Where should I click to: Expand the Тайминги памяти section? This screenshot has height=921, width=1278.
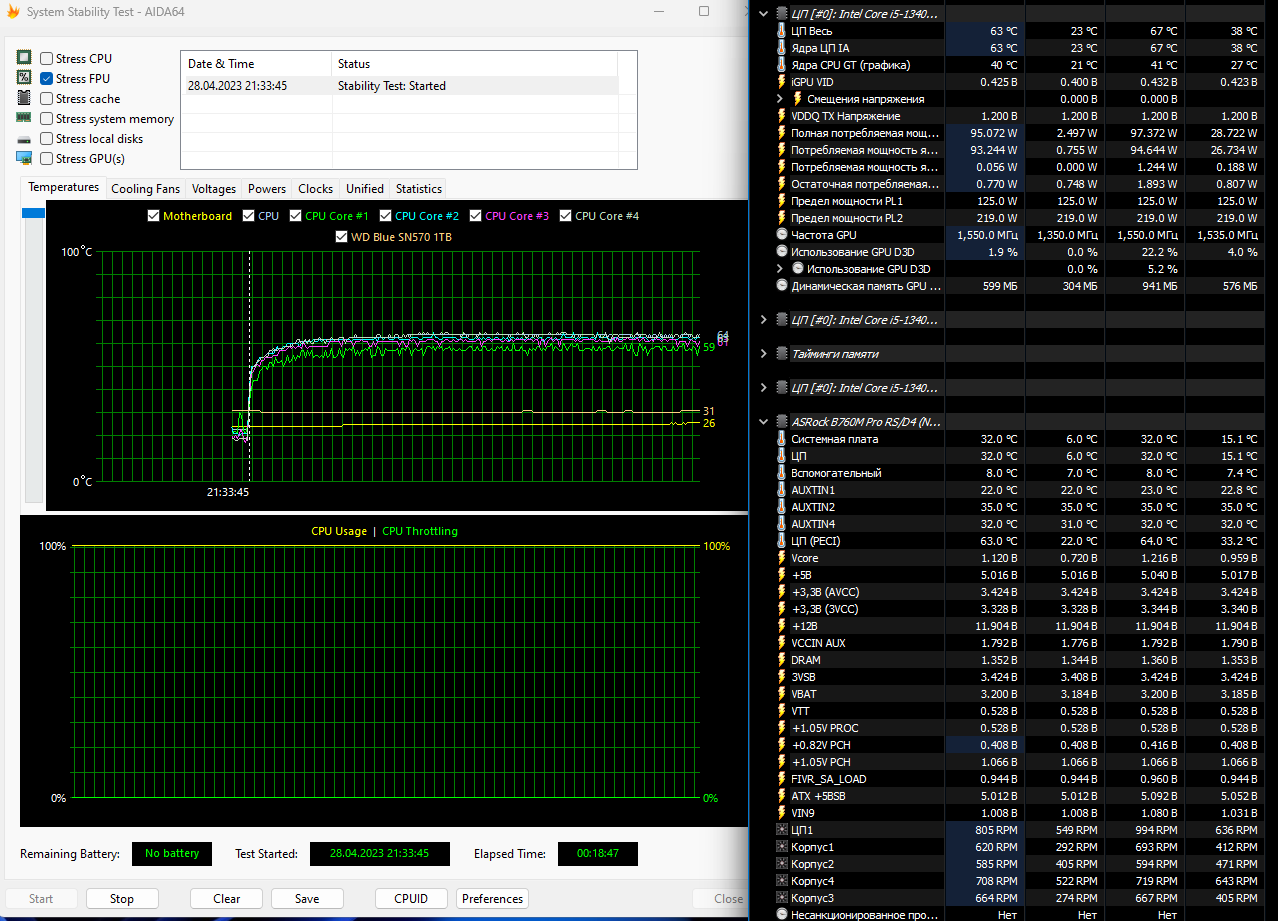(765, 354)
